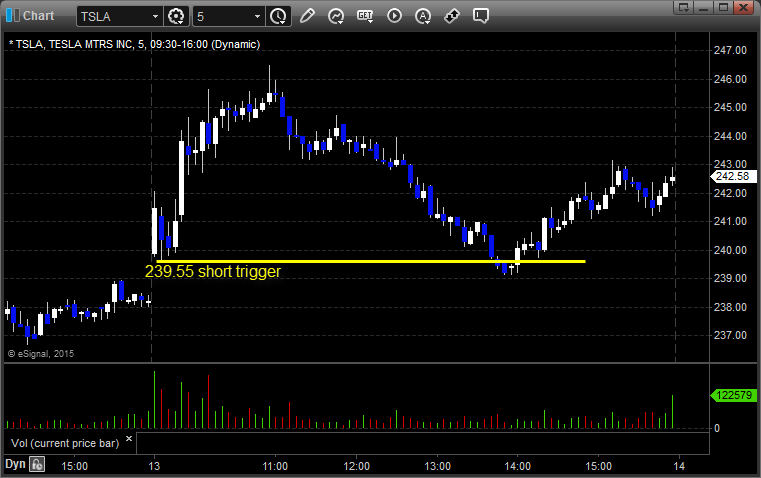The image size is (761, 478).
Task: Click the volume axis 0 label
Action: click(x=717, y=429)
